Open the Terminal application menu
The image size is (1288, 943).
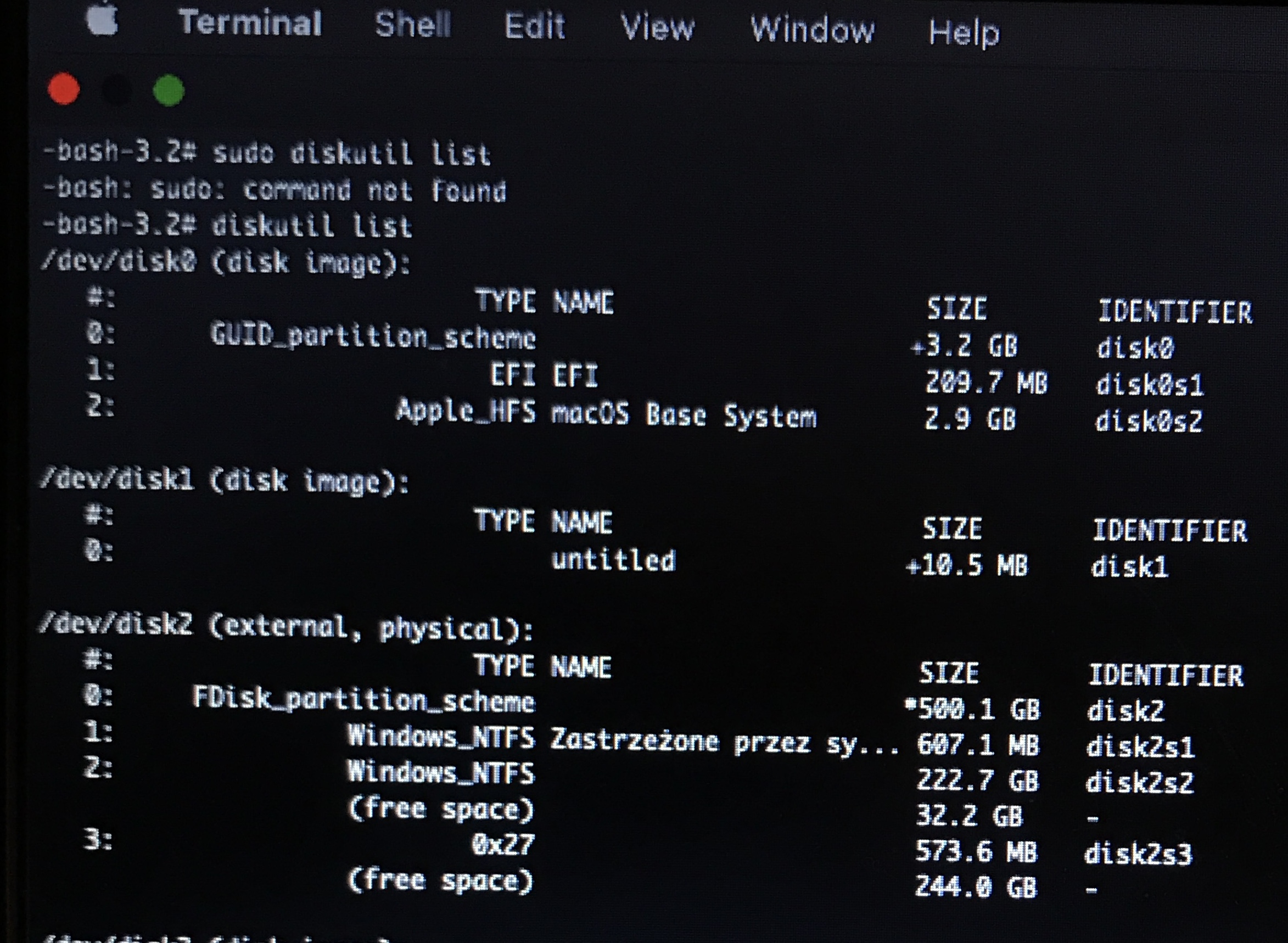pos(250,23)
